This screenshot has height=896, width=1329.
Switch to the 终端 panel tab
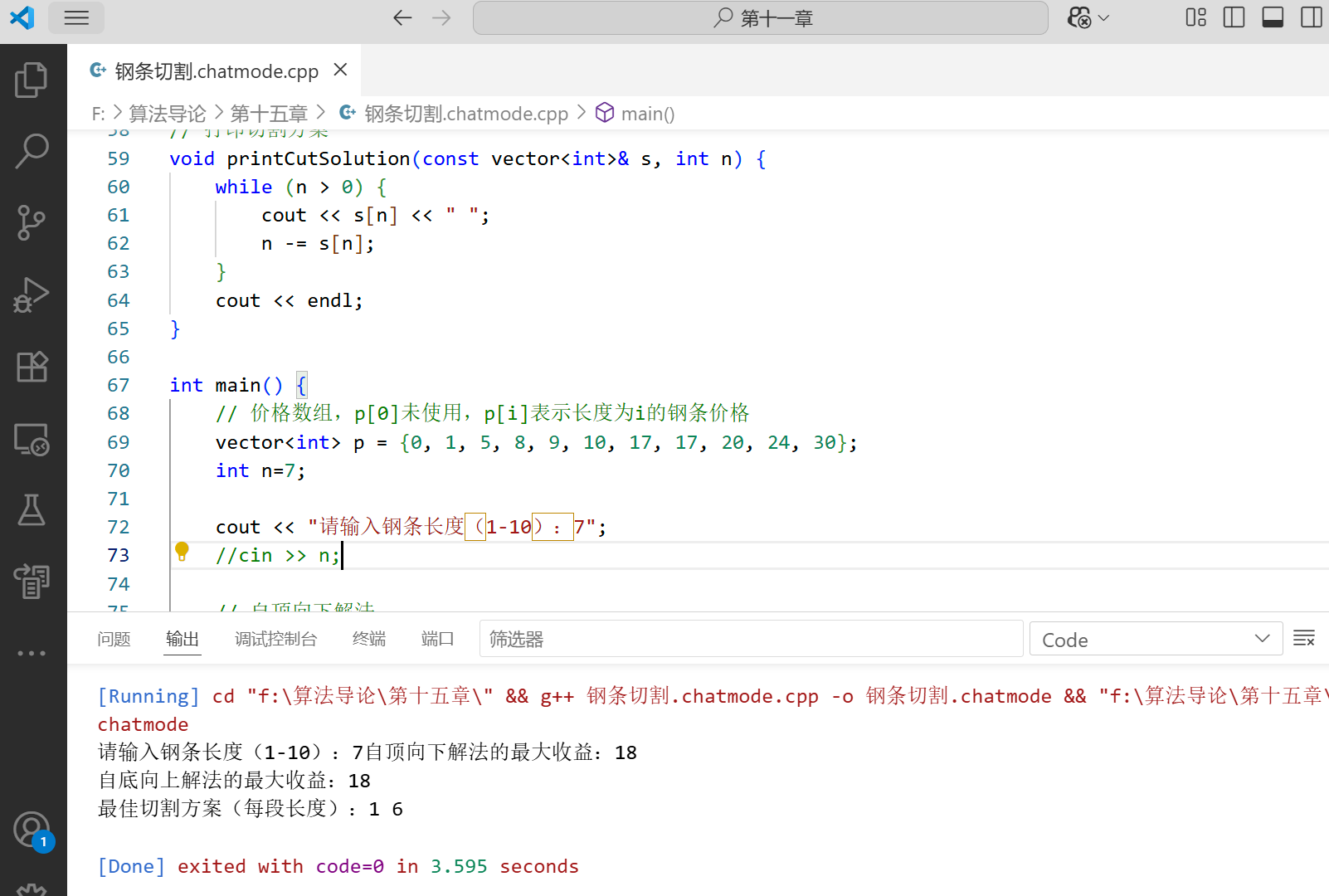[x=369, y=639]
